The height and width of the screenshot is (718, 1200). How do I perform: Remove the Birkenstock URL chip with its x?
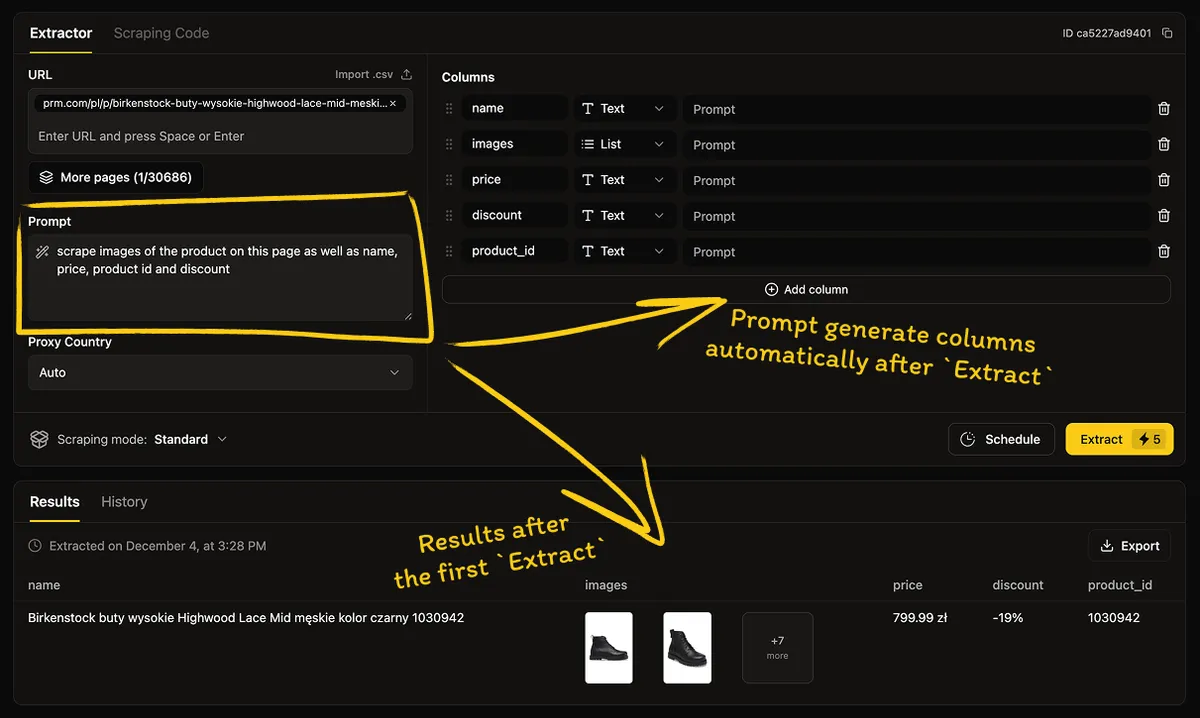tap(392, 102)
